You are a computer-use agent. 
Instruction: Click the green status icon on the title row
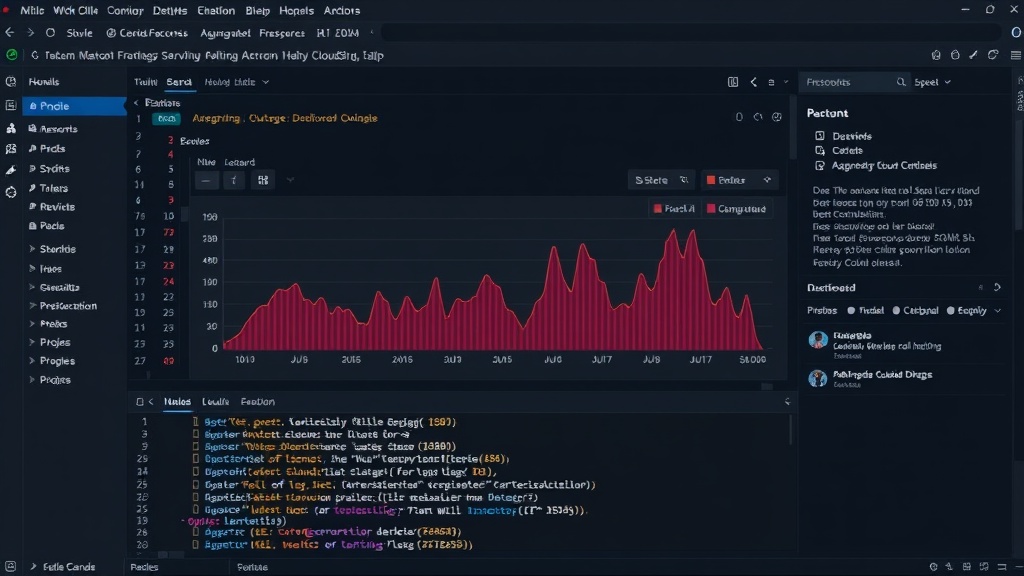[x=12, y=56]
